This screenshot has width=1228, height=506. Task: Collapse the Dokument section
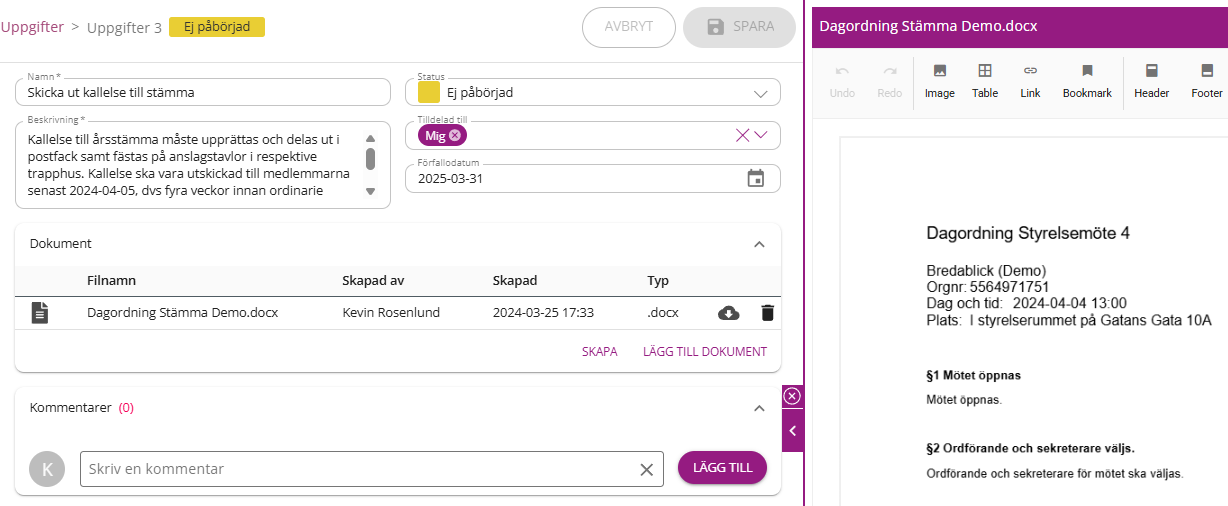pyautogui.click(x=759, y=244)
